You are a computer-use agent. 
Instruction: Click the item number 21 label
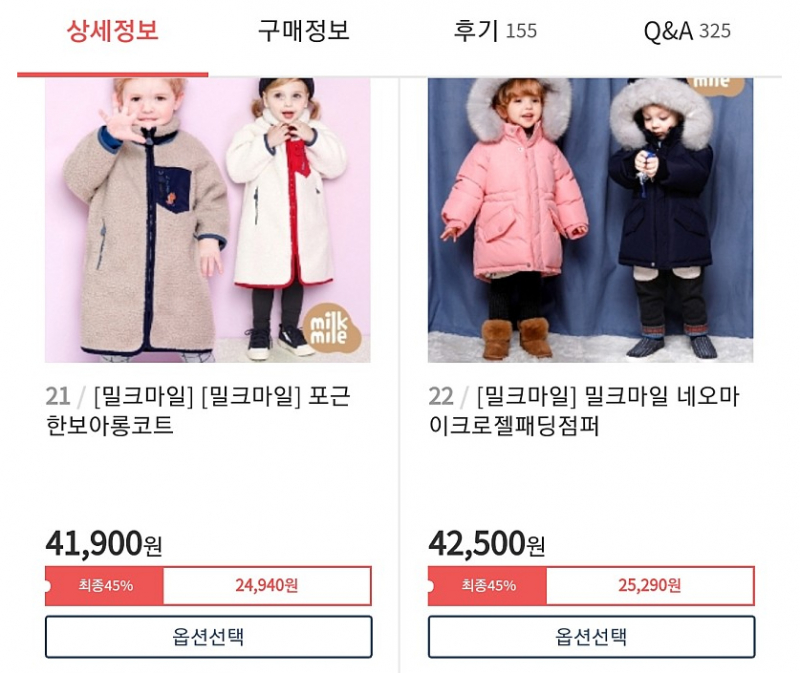pos(58,396)
